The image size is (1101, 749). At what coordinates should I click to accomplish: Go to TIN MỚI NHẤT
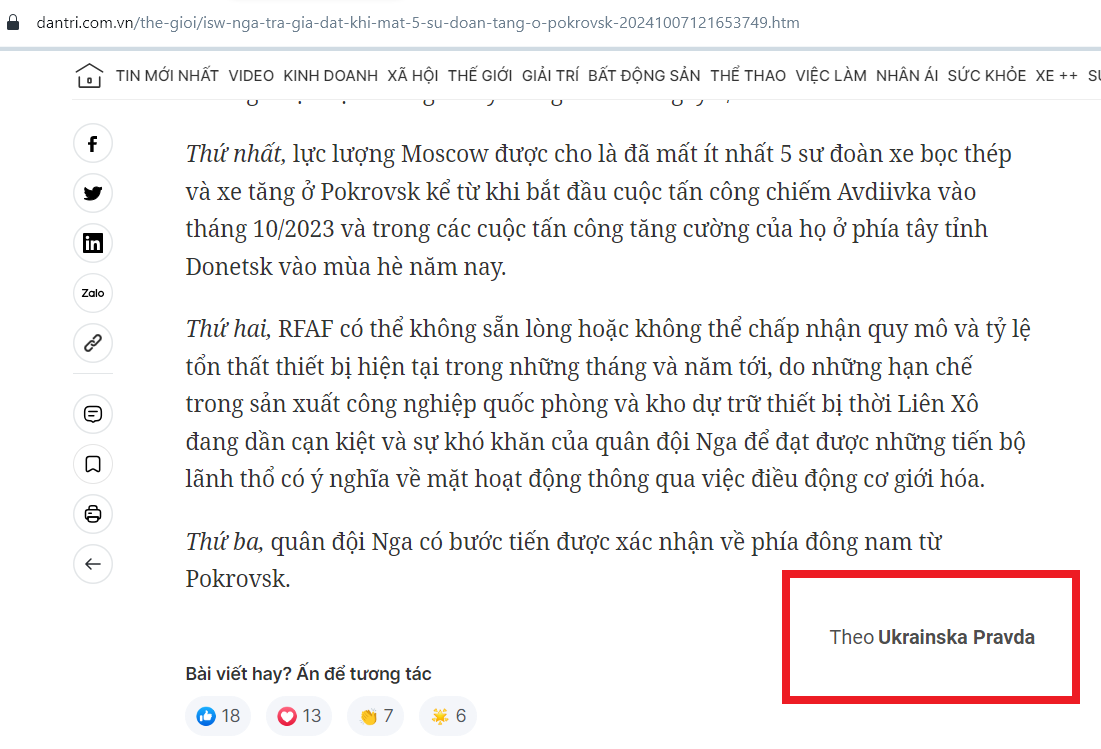167,76
